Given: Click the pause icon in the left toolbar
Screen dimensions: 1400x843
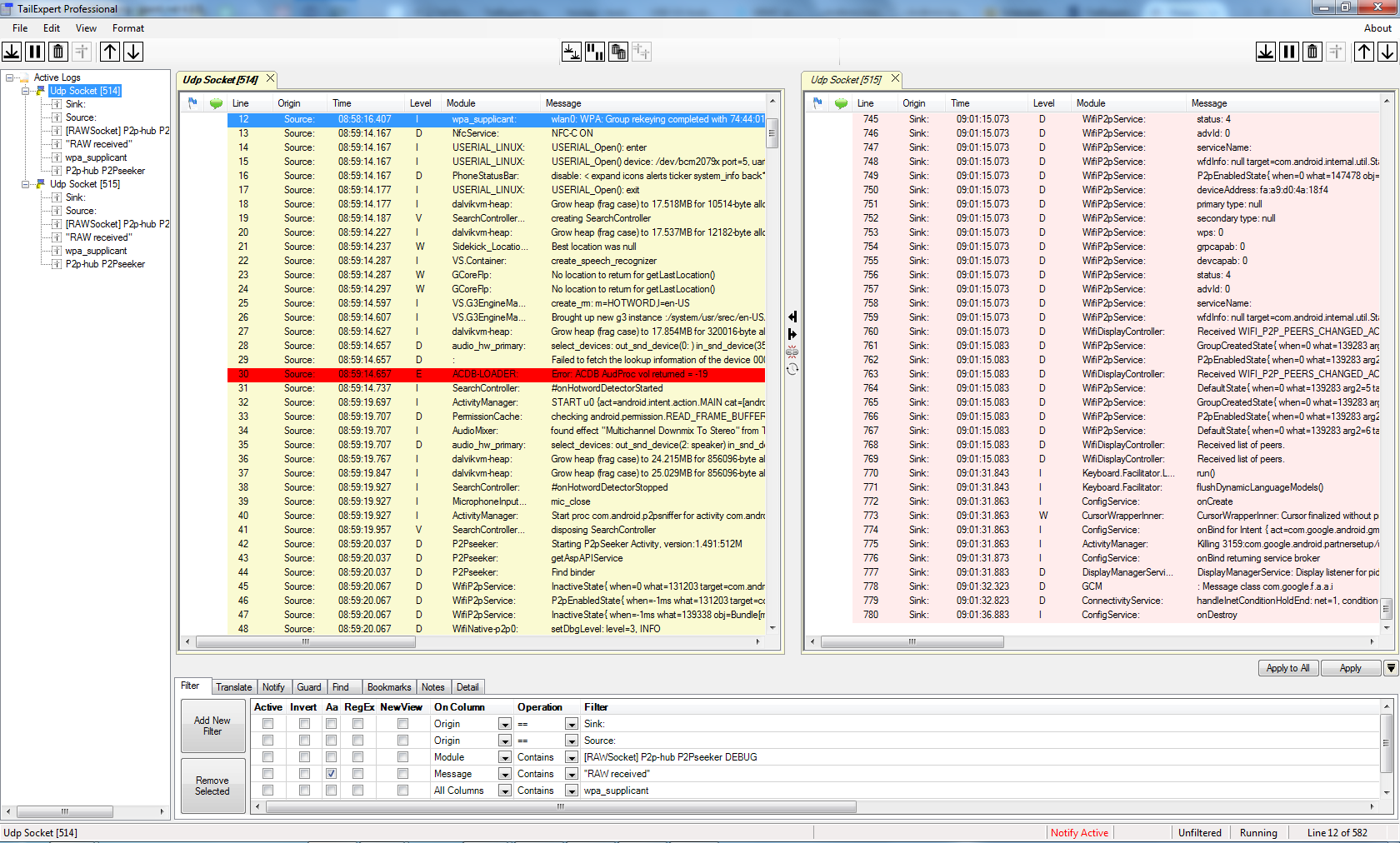Looking at the screenshot, I should click(35, 52).
